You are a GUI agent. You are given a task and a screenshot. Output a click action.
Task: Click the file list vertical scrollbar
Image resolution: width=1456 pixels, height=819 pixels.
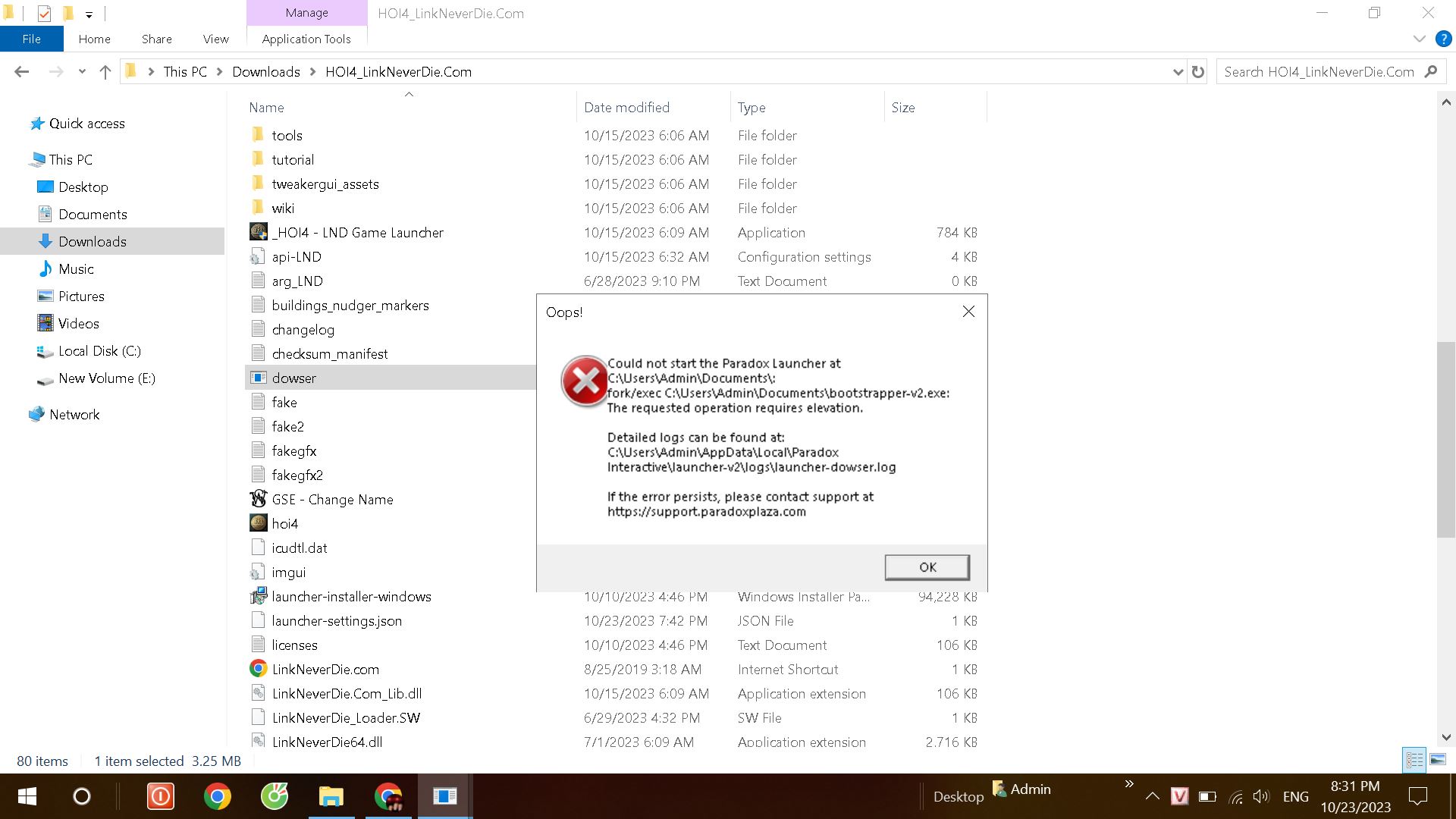1445,440
